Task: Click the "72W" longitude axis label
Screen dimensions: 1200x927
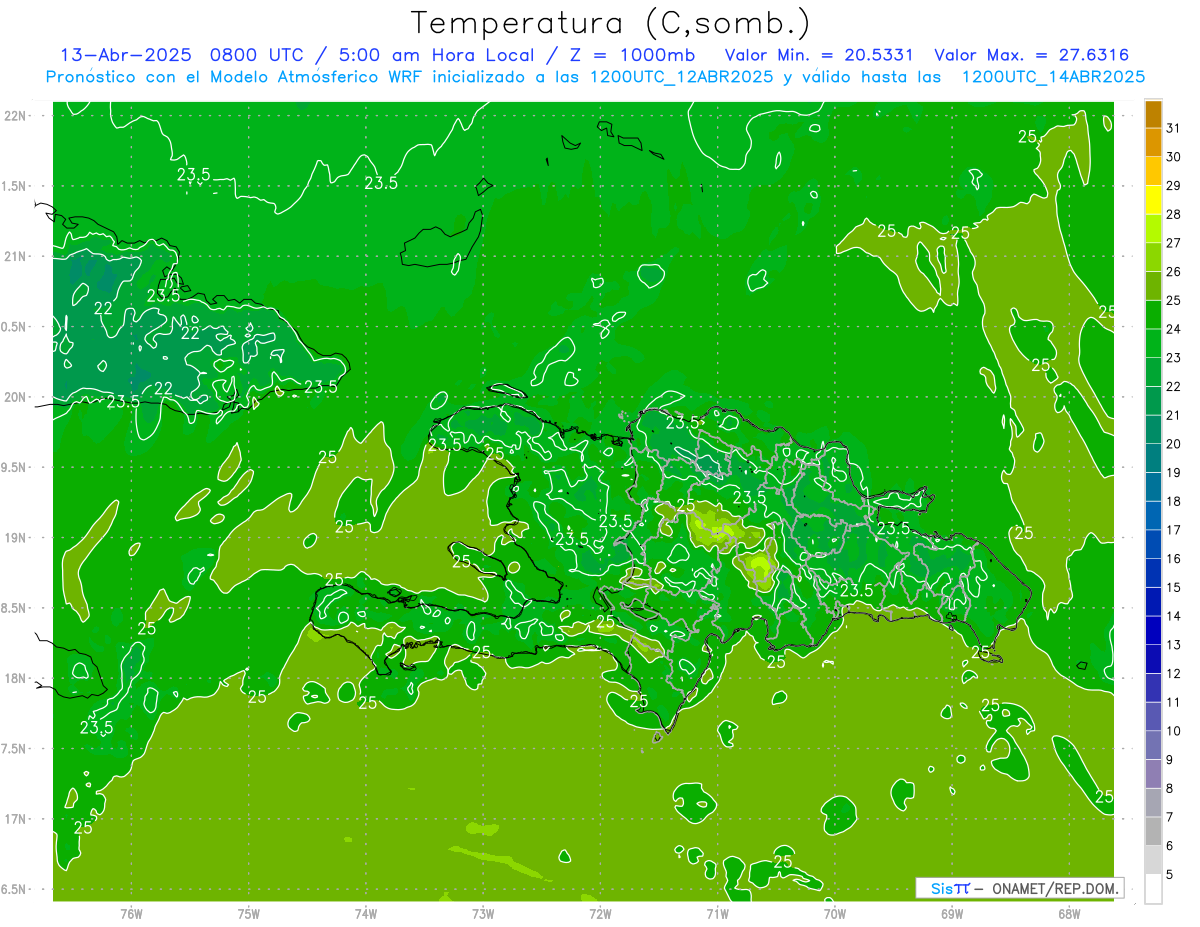Action: click(x=600, y=914)
